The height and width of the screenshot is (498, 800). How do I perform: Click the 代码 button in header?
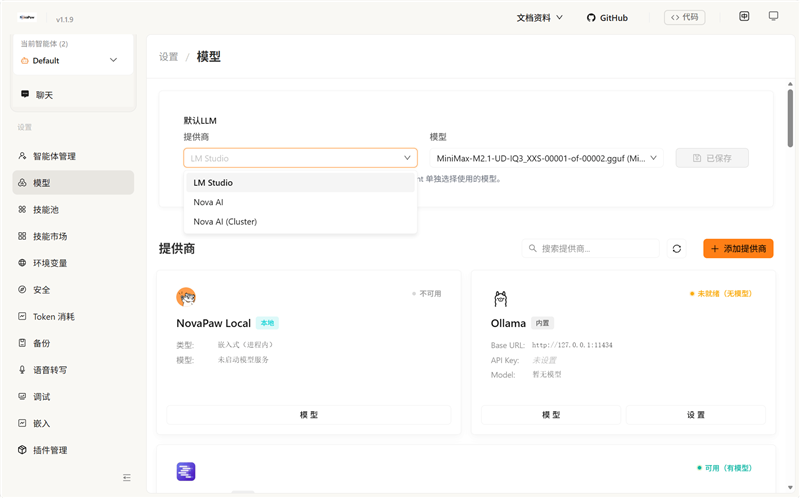(685, 17)
